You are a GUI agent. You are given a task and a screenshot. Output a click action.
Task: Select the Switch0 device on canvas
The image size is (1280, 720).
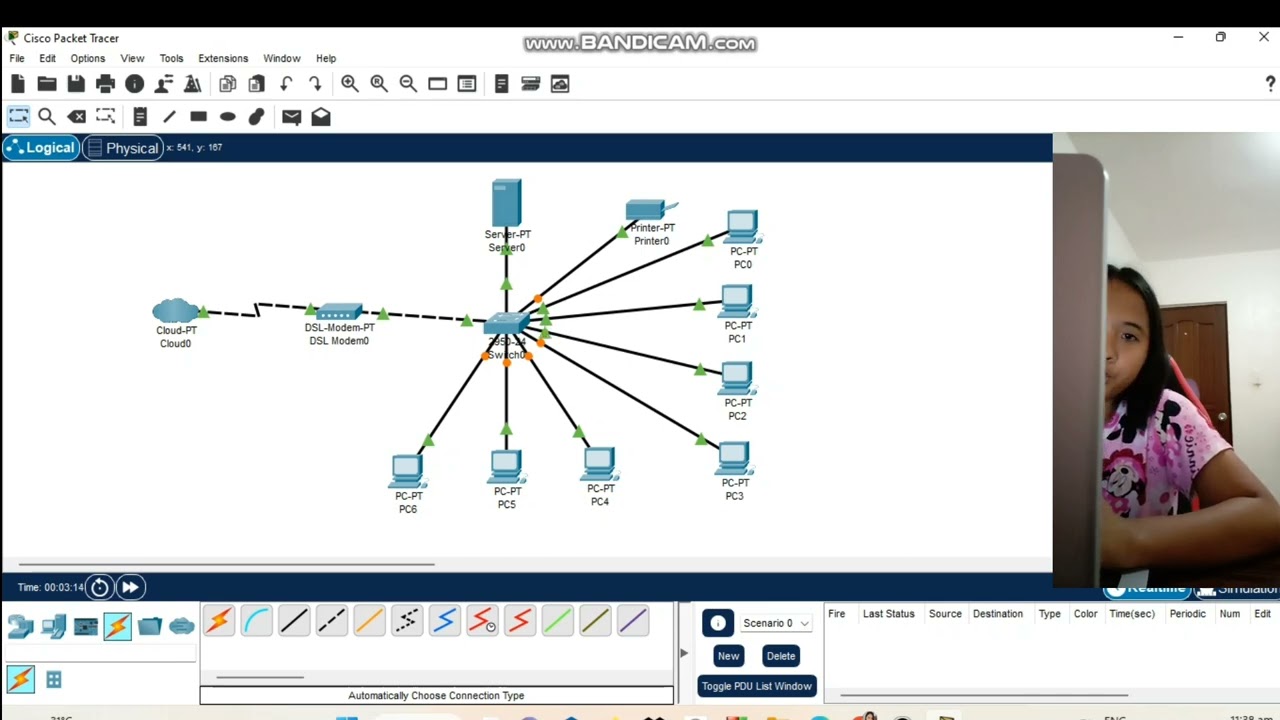506,324
